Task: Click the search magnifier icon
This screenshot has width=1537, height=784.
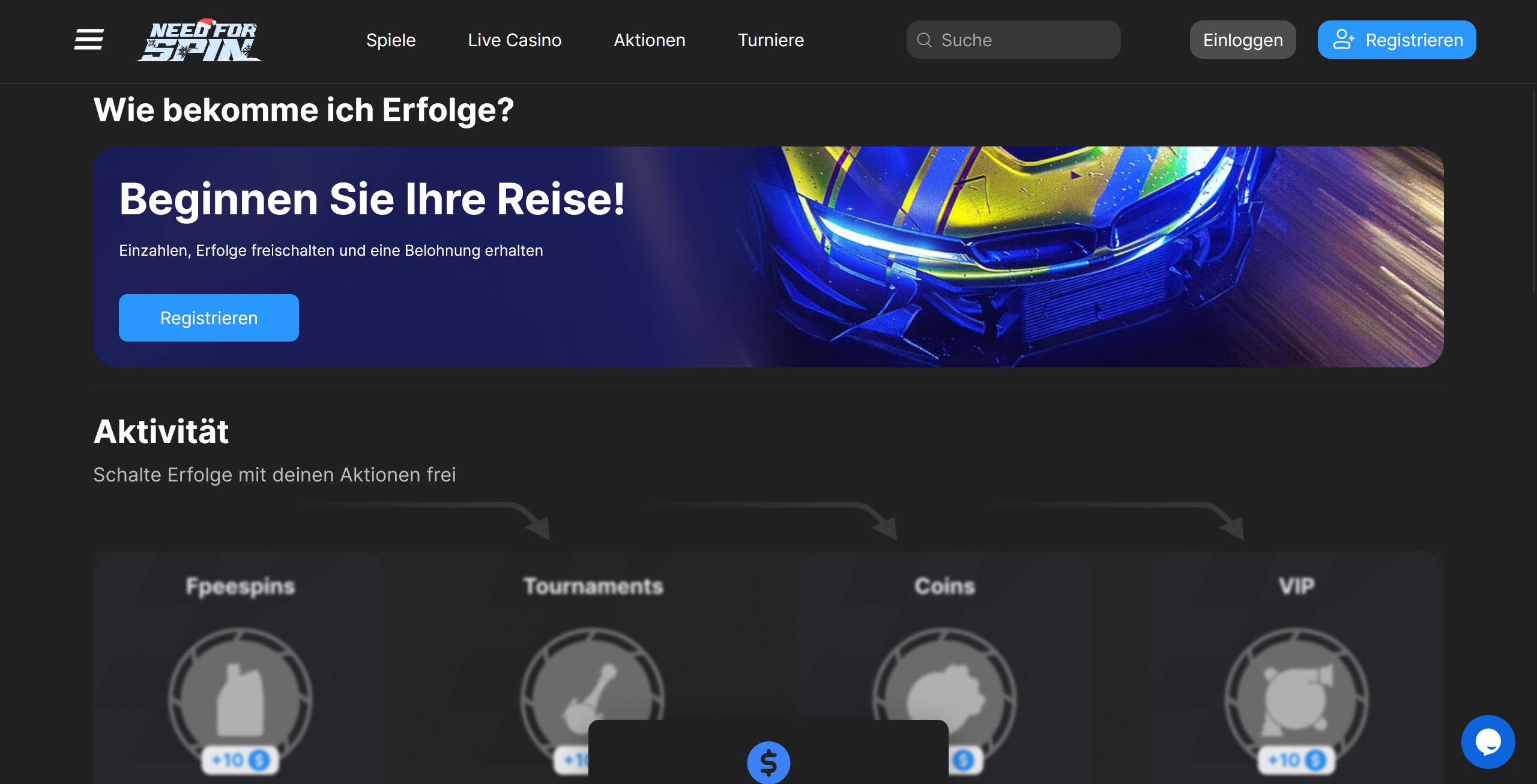Action: click(925, 40)
